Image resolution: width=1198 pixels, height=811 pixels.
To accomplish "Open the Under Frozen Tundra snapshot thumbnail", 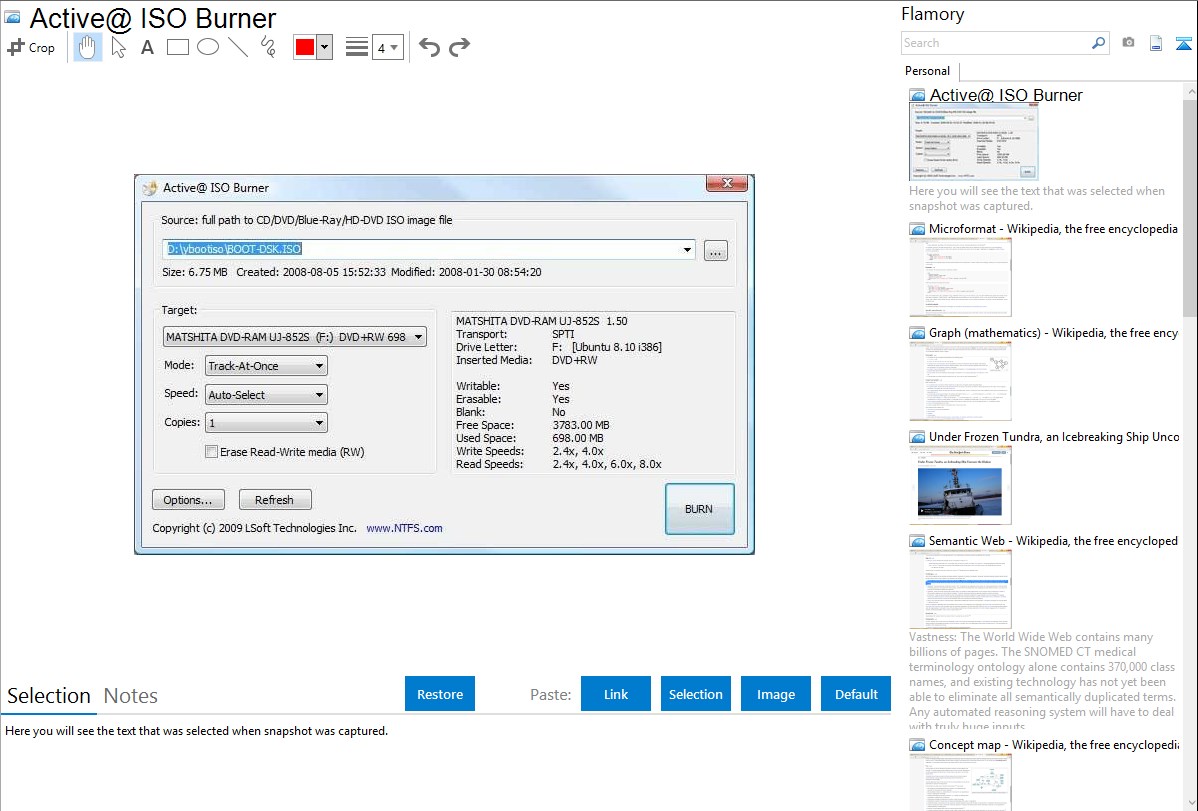I will click(x=960, y=485).
